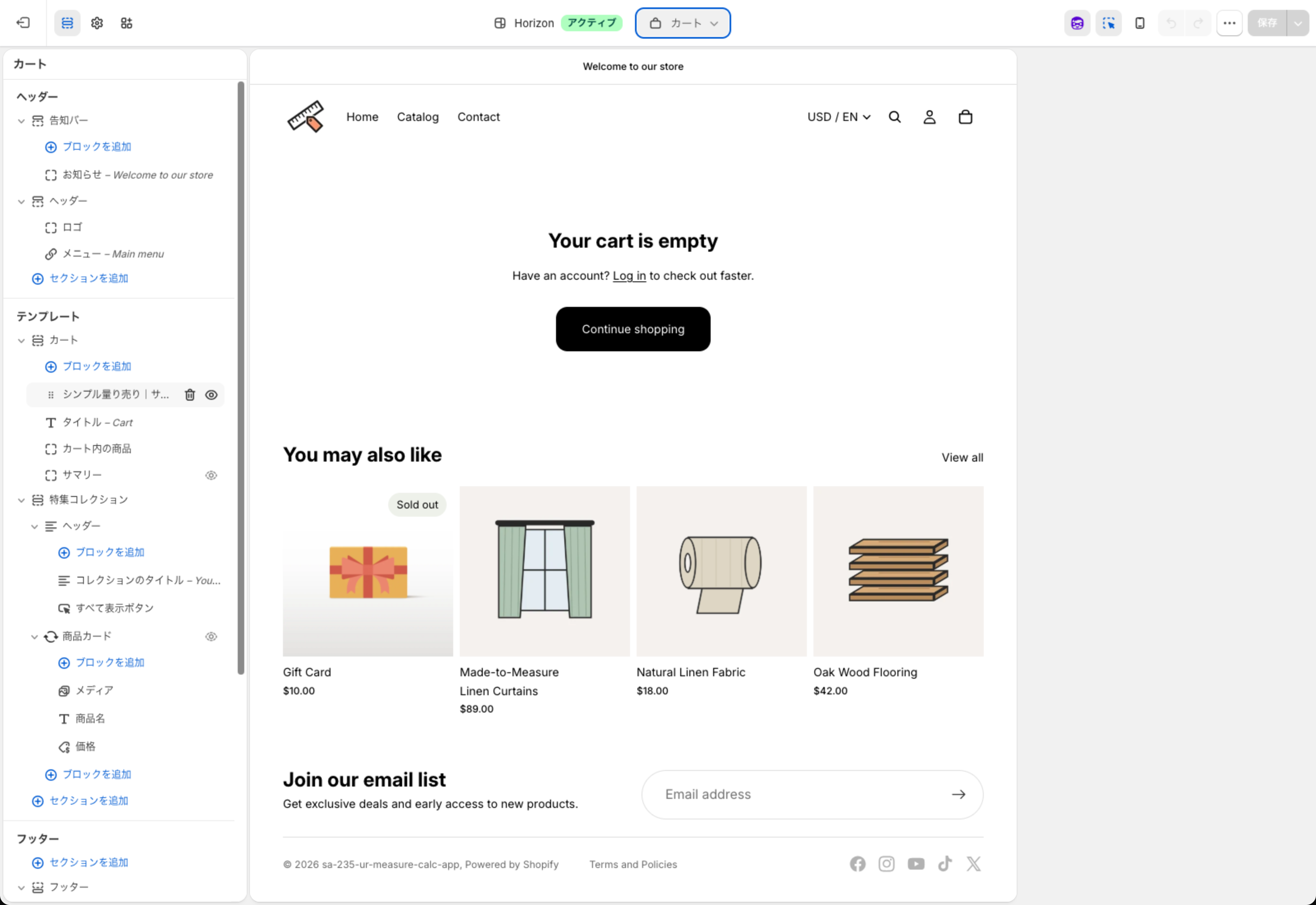The width and height of the screenshot is (1316, 905).
Task: Collapse the 商品カード block group
Action: tap(34, 637)
